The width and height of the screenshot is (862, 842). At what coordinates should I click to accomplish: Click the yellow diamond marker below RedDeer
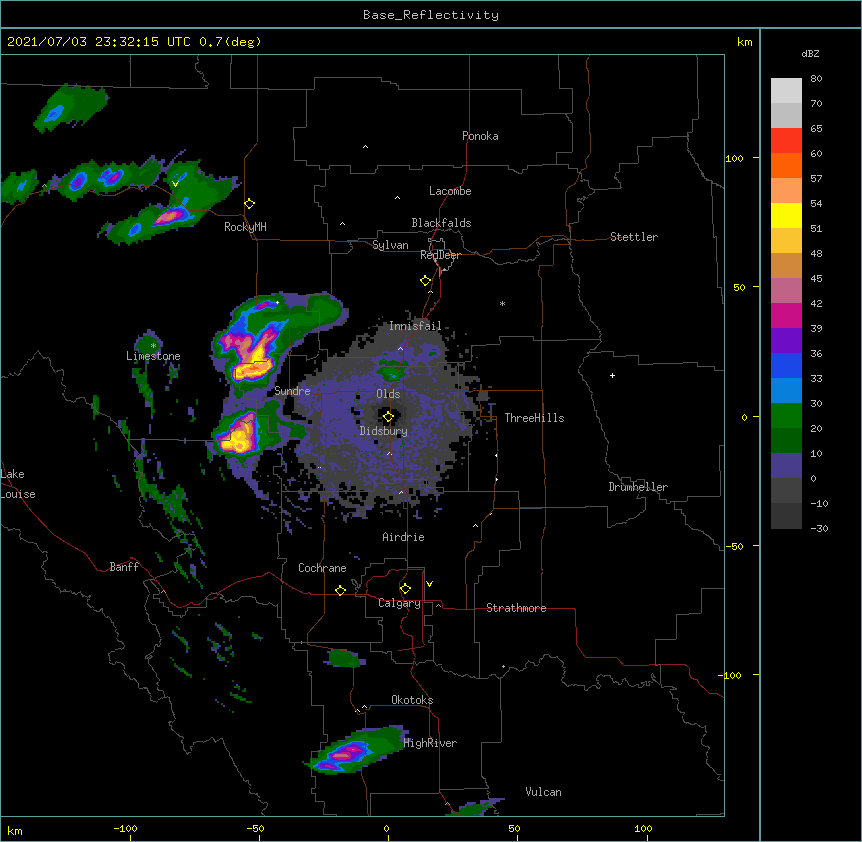[426, 281]
